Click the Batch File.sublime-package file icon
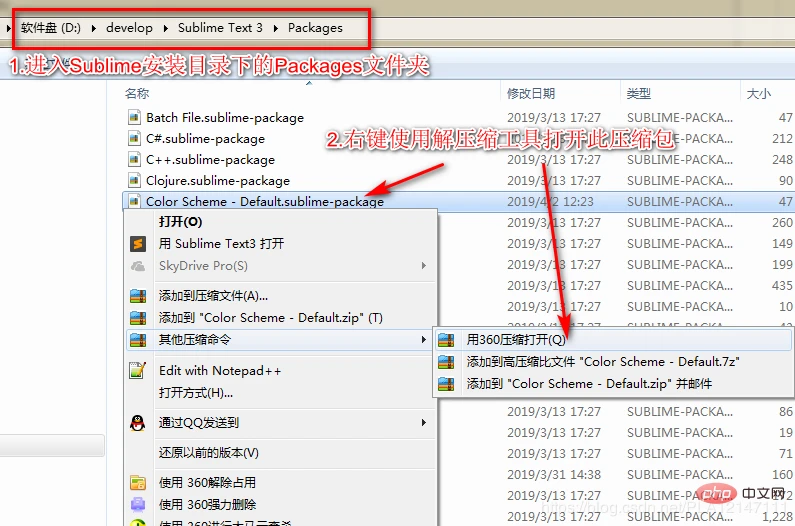 (x=134, y=118)
